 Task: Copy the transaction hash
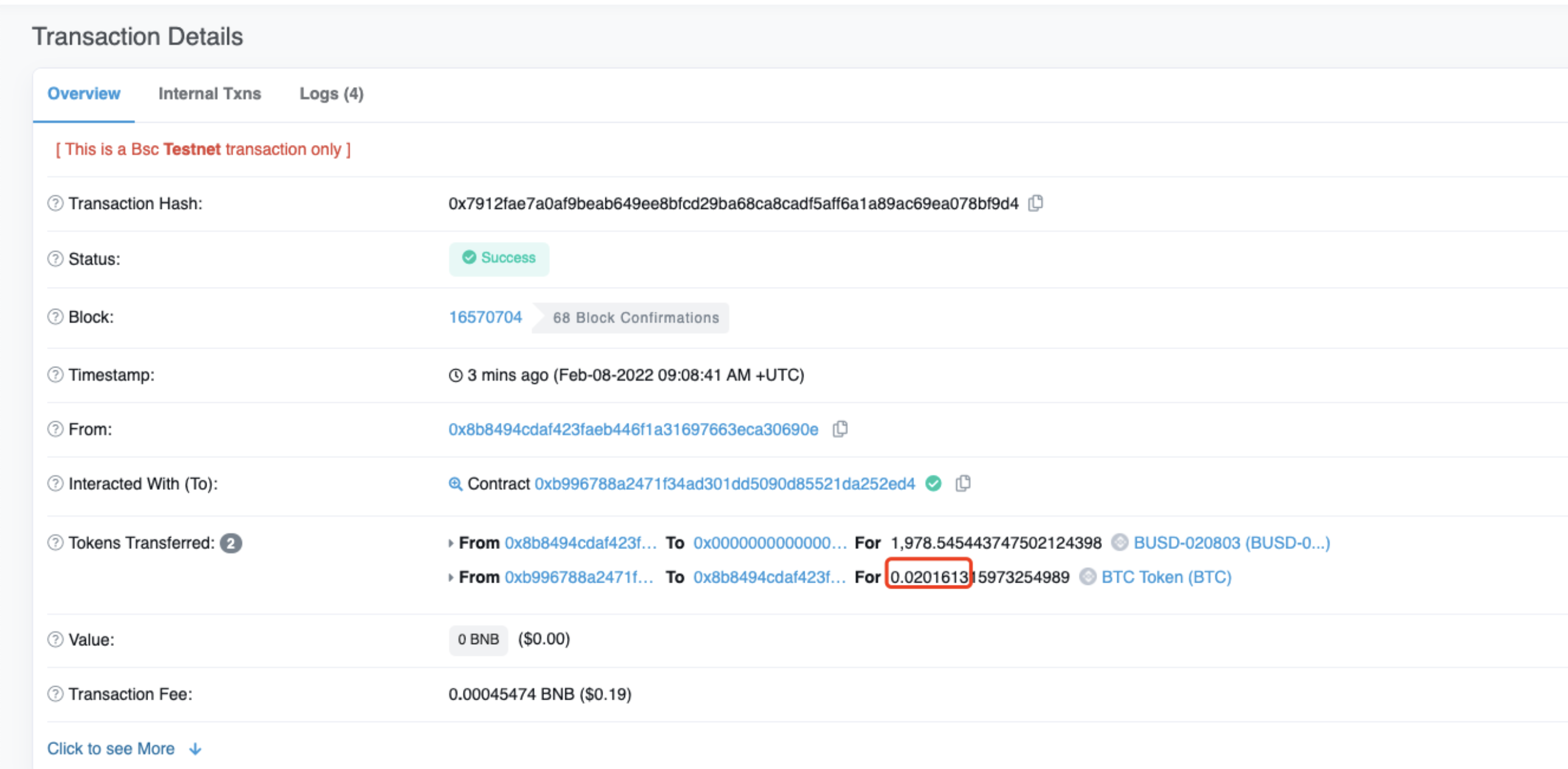click(1036, 204)
